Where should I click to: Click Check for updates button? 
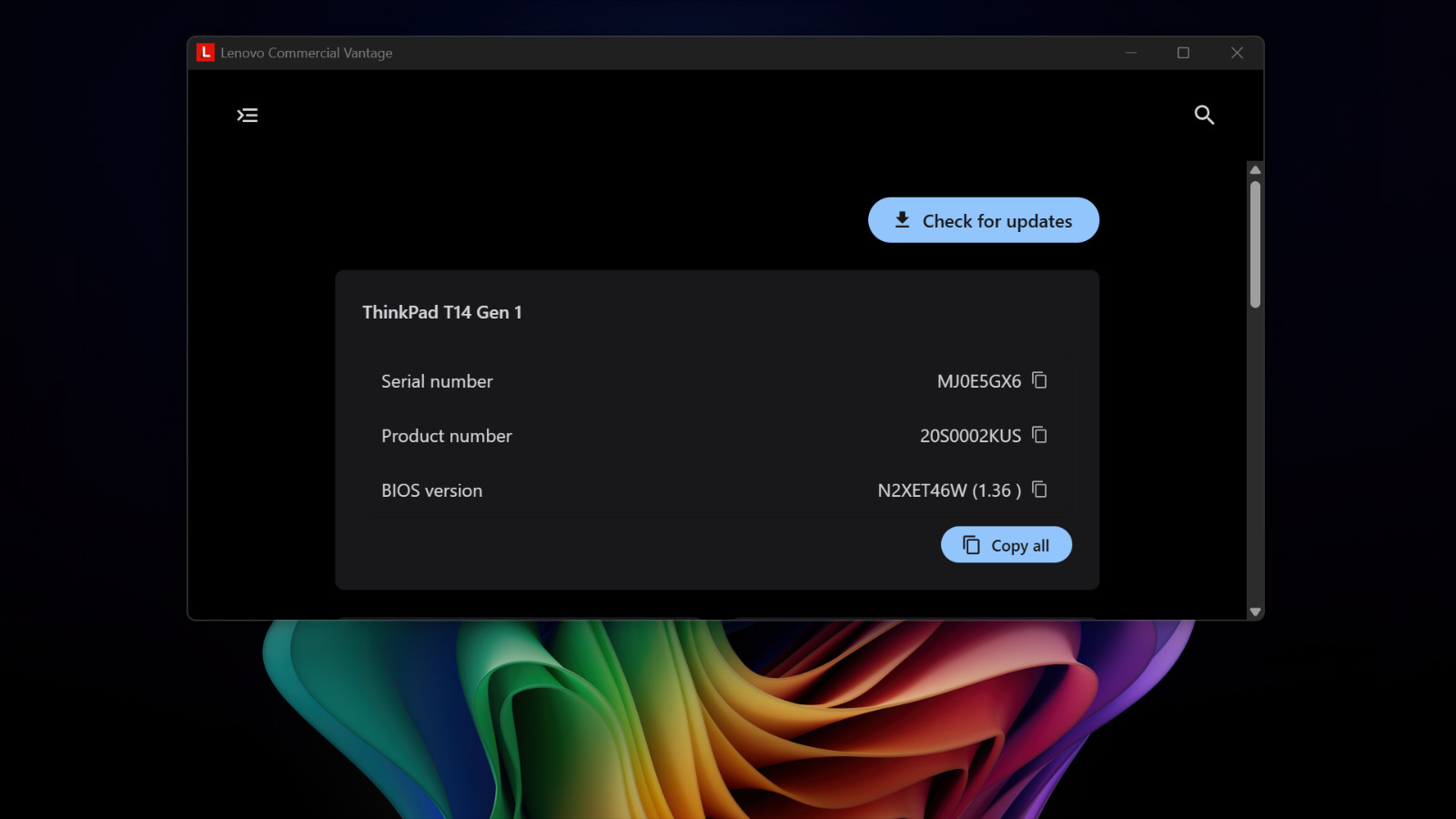click(984, 220)
